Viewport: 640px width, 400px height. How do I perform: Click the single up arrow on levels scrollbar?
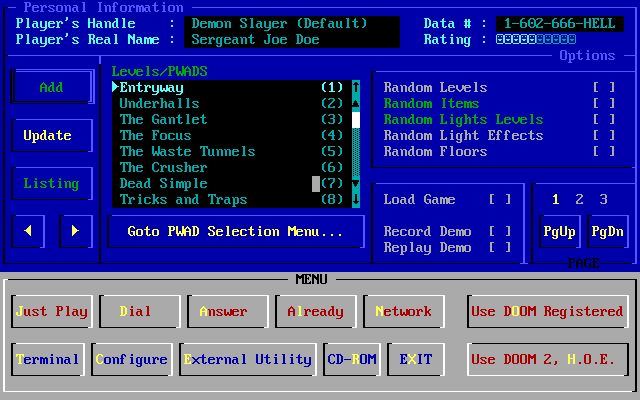tap(356, 103)
